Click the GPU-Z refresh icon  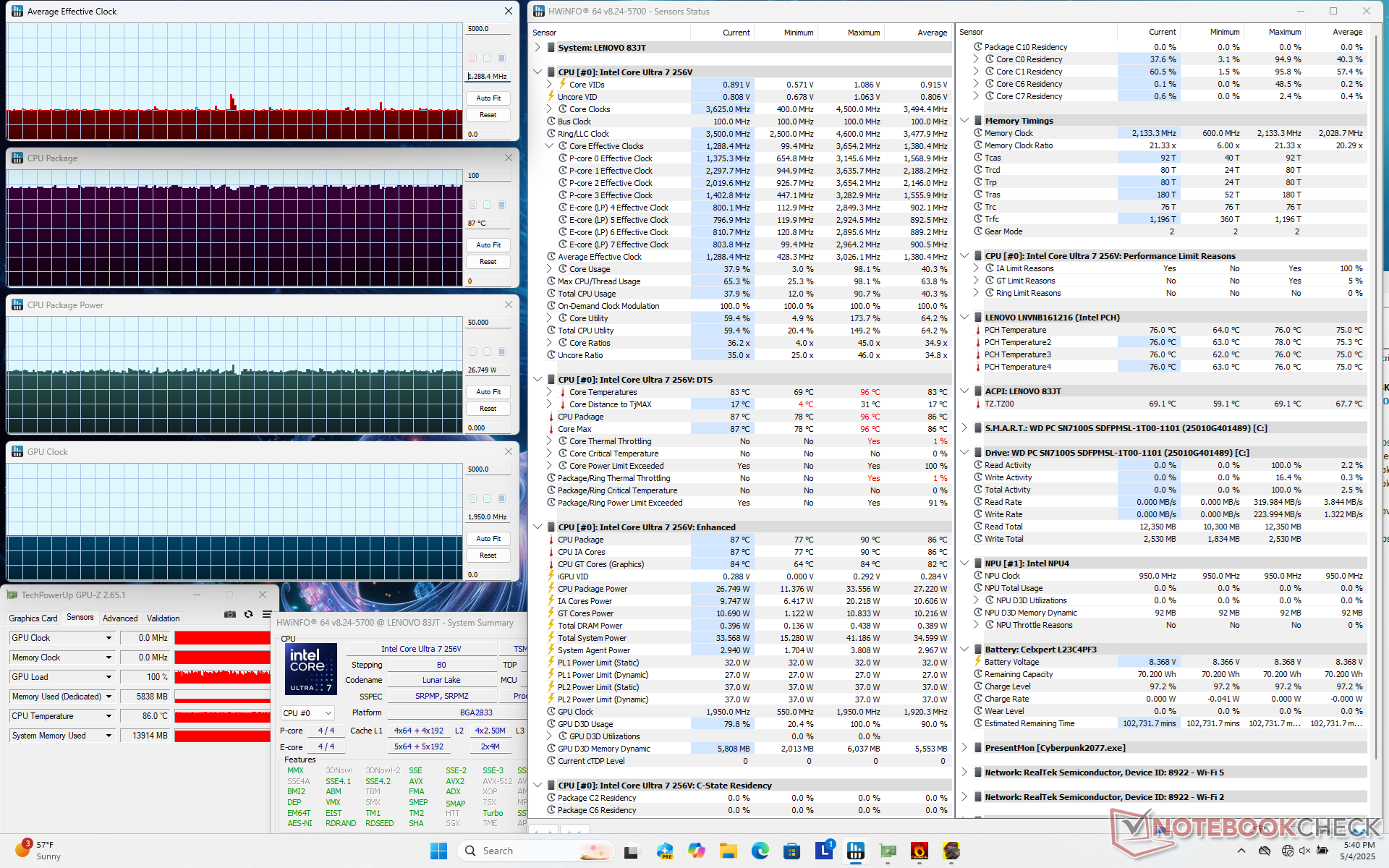[x=248, y=614]
